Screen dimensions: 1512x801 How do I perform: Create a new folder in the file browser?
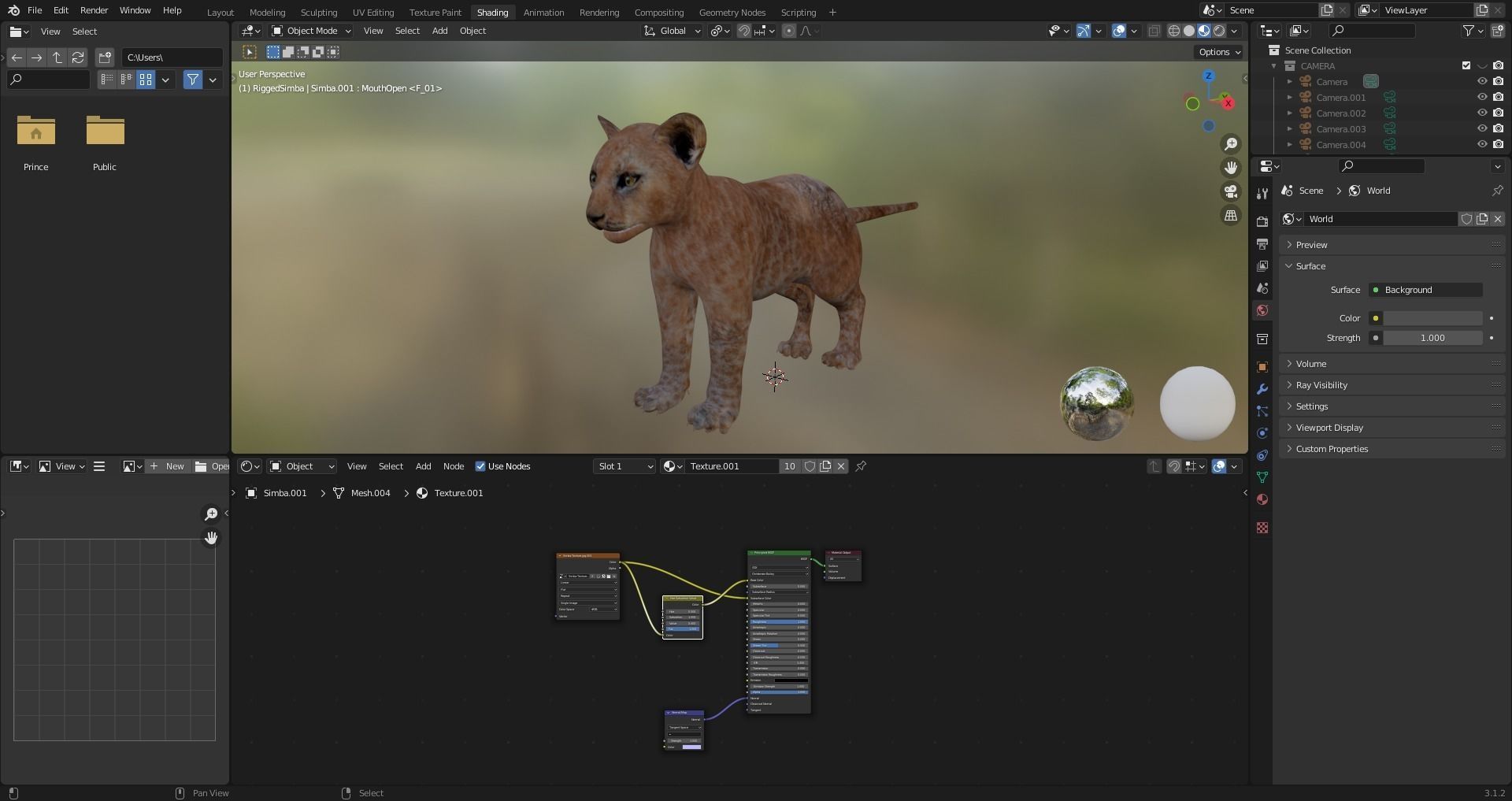tap(105, 57)
